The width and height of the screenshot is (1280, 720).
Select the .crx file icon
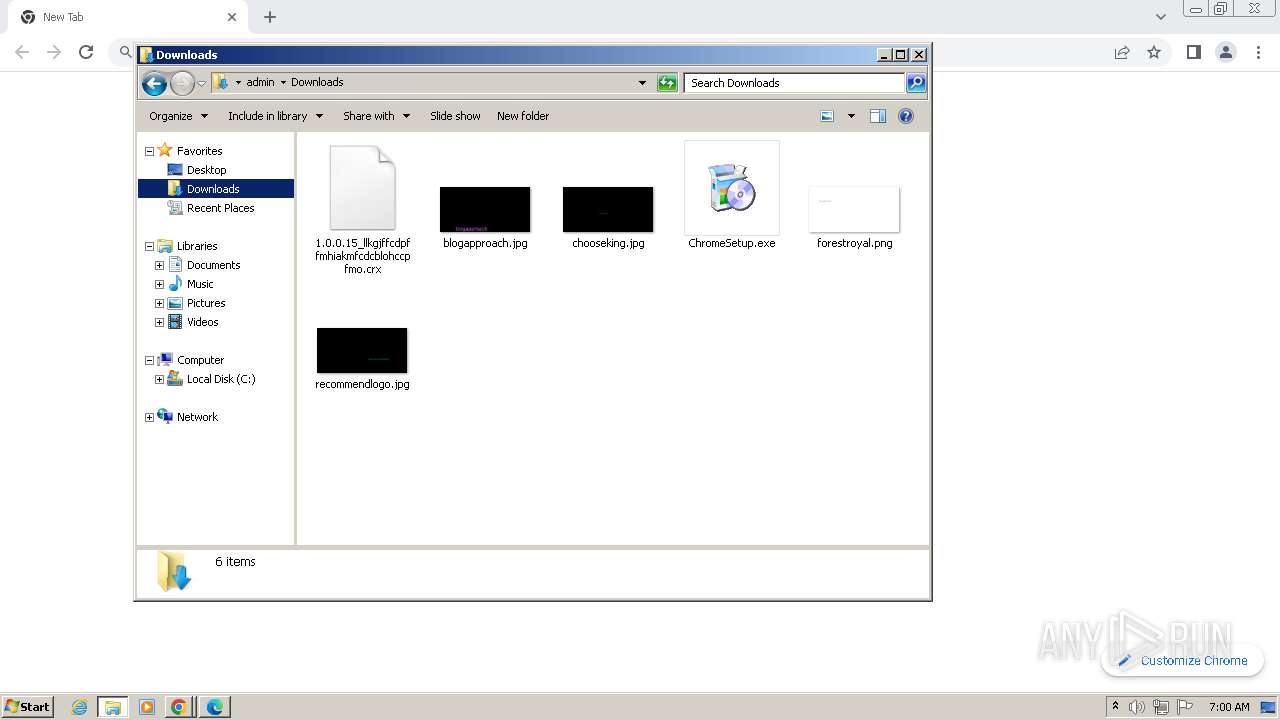[362, 187]
